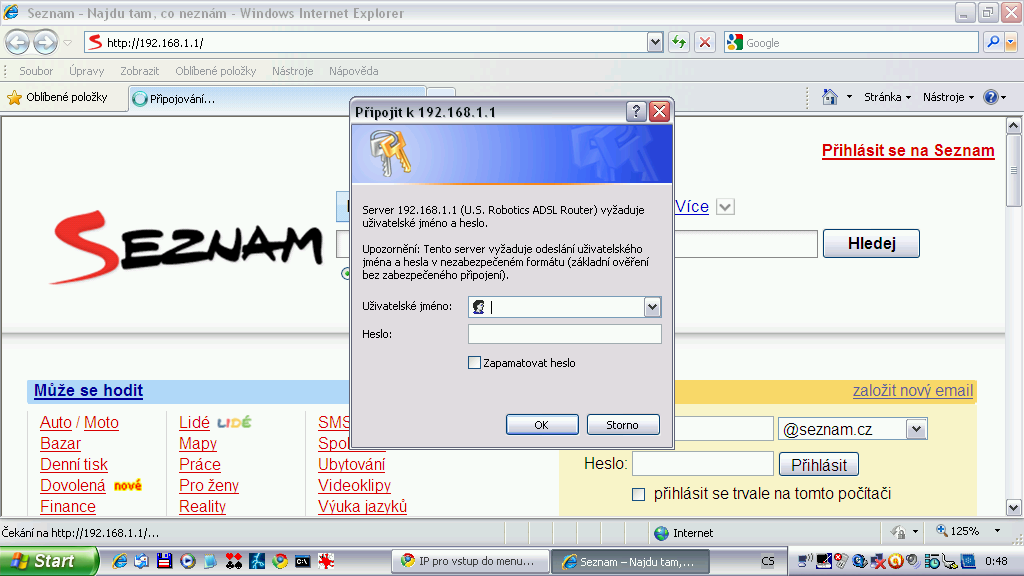The width and height of the screenshot is (1024, 576).
Task: Open Oblíbené položky favorites star button
Action: coord(57,97)
